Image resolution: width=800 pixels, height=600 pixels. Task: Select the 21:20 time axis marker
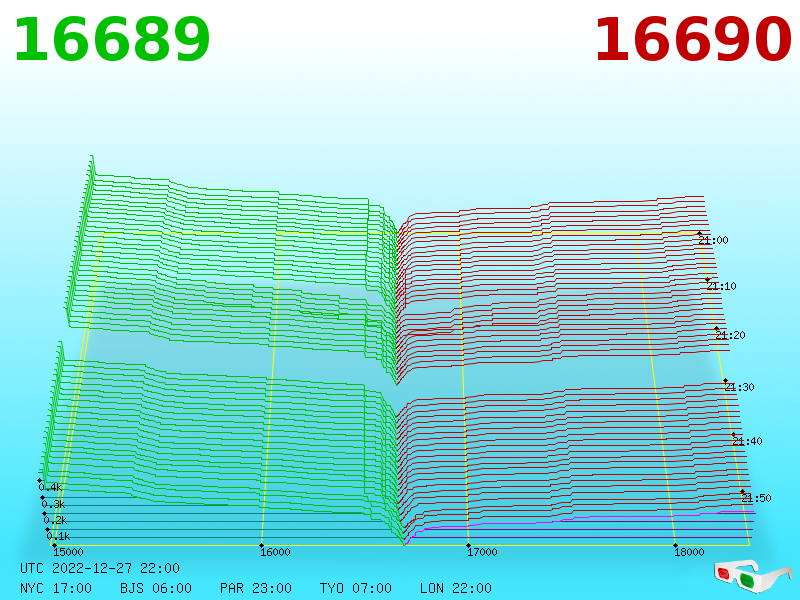pyautogui.click(x=730, y=335)
